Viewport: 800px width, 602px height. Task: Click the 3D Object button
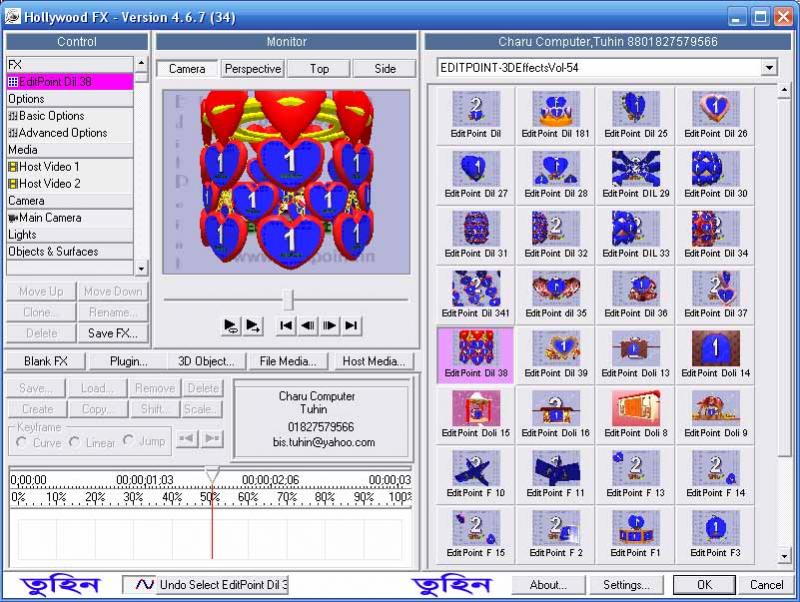(206, 361)
